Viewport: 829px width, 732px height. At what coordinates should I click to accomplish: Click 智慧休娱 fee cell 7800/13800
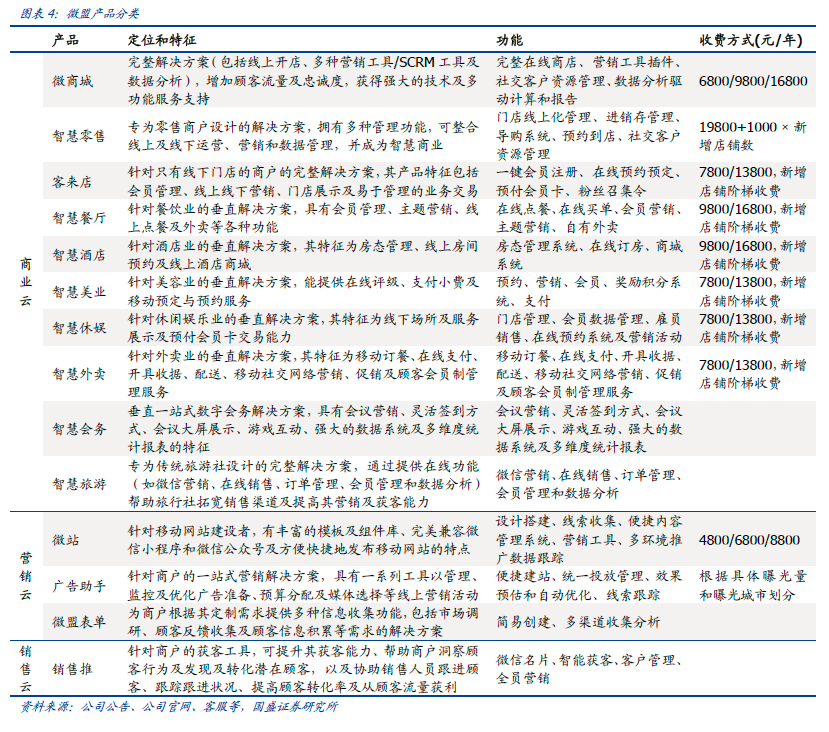coord(753,328)
